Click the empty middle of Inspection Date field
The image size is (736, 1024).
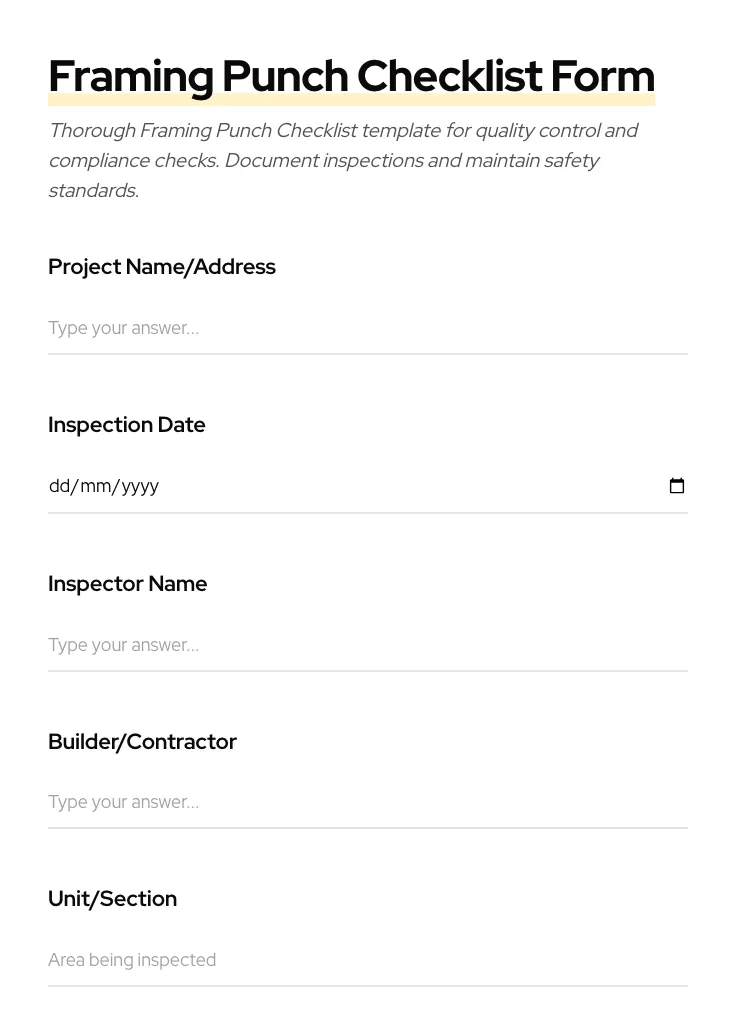pyautogui.click(x=400, y=486)
